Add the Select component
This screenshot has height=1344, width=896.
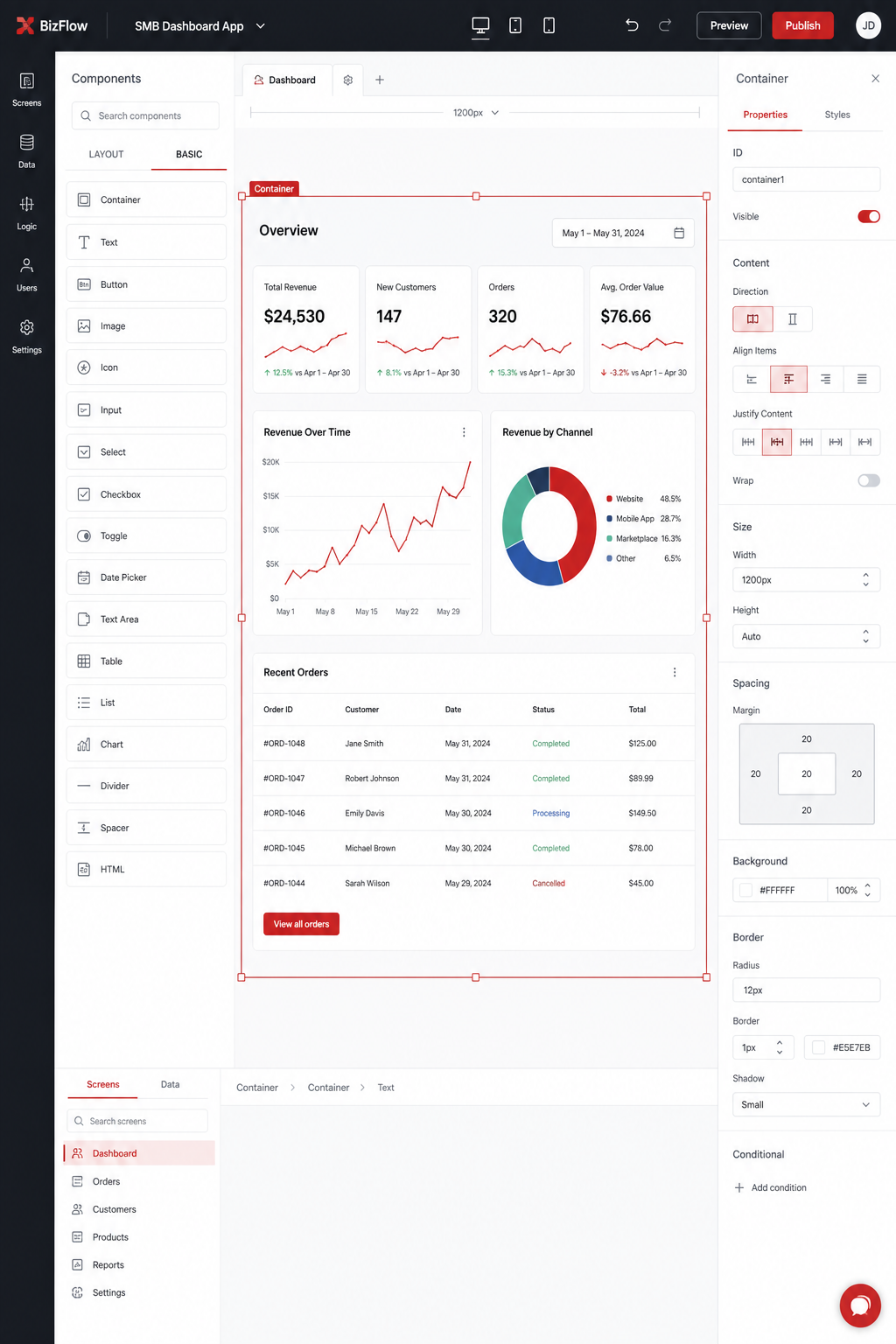click(x=146, y=452)
